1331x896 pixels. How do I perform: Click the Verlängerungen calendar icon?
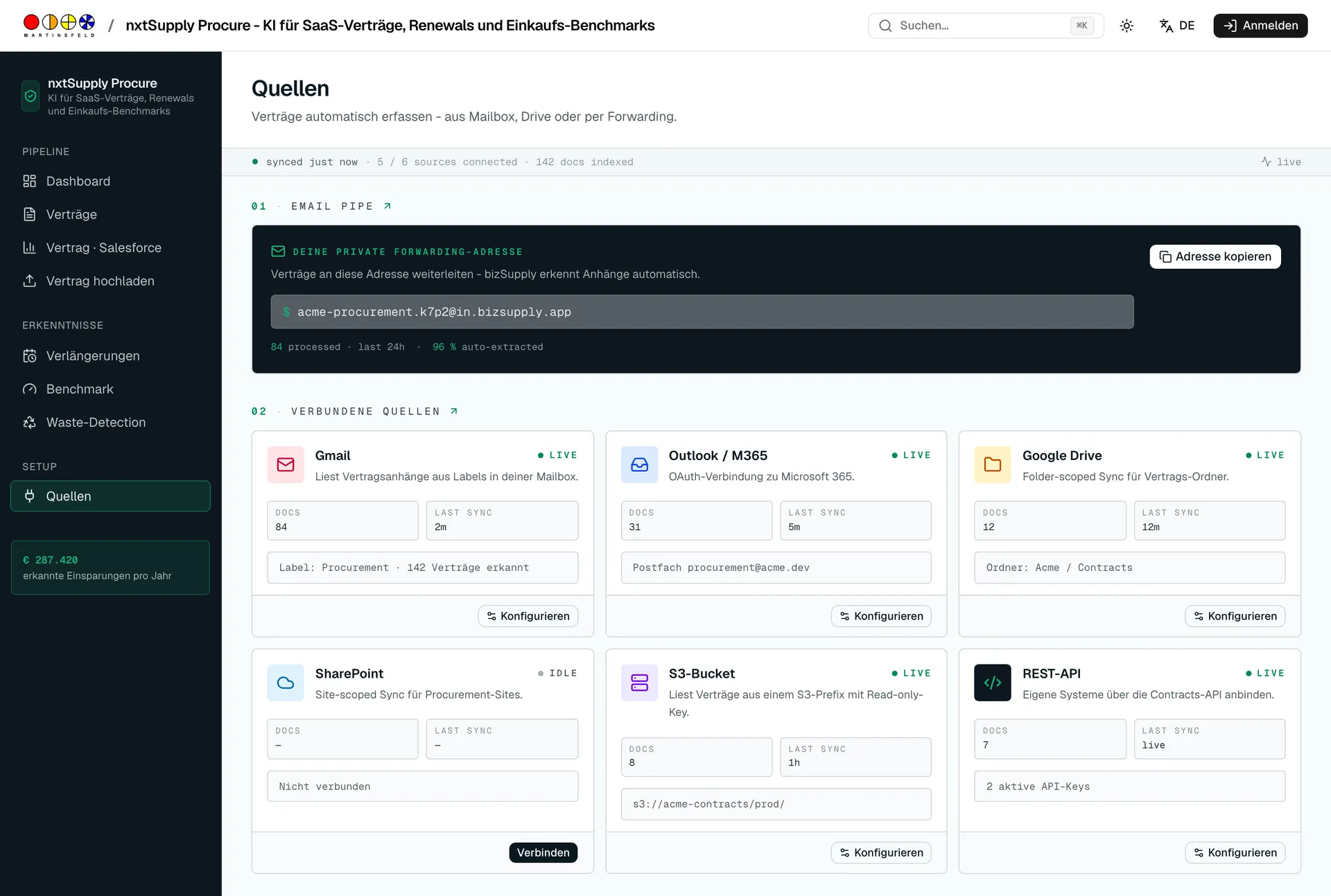pyautogui.click(x=29, y=355)
